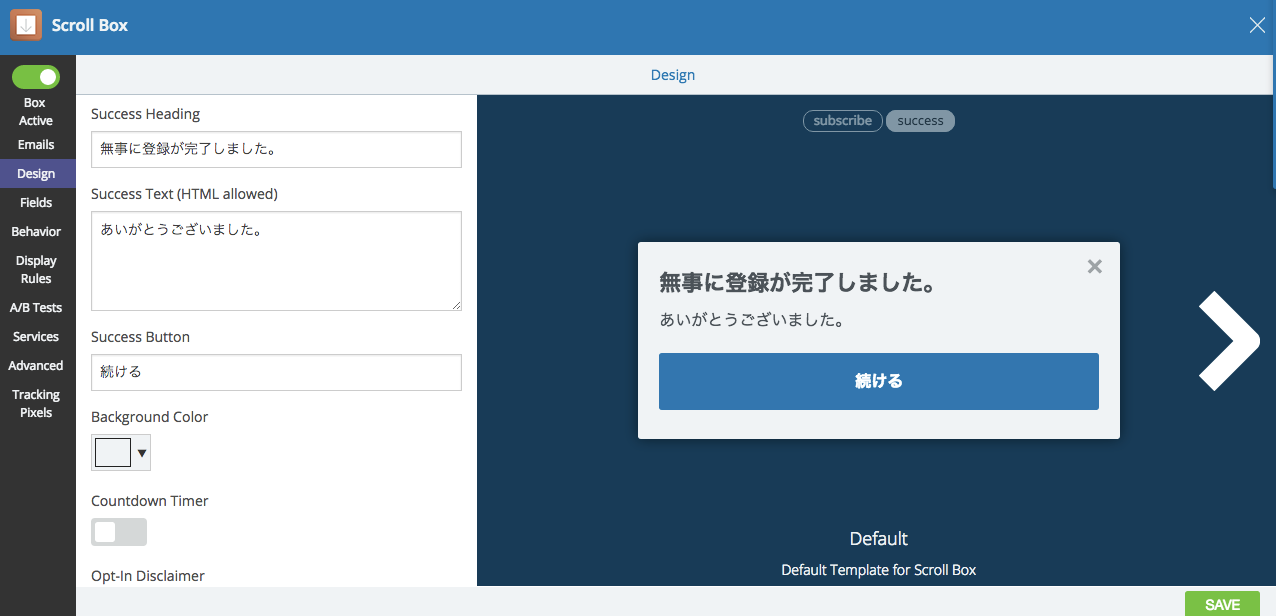Open Tracking Pixels settings
Image resolution: width=1276 pixels, height=616 pixels.
click(36, 403)
